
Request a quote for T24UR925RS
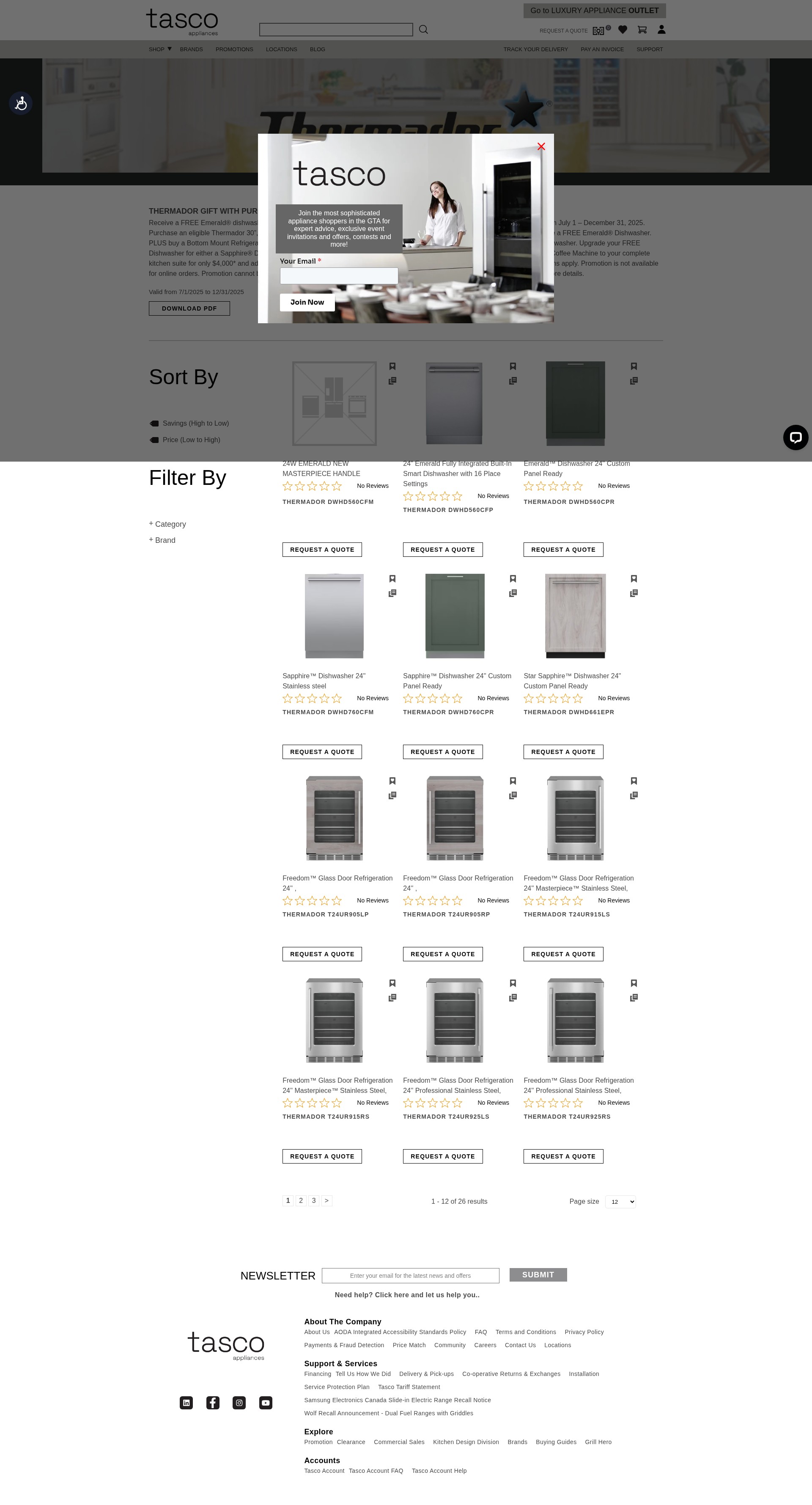click(x=563, y=1156)
